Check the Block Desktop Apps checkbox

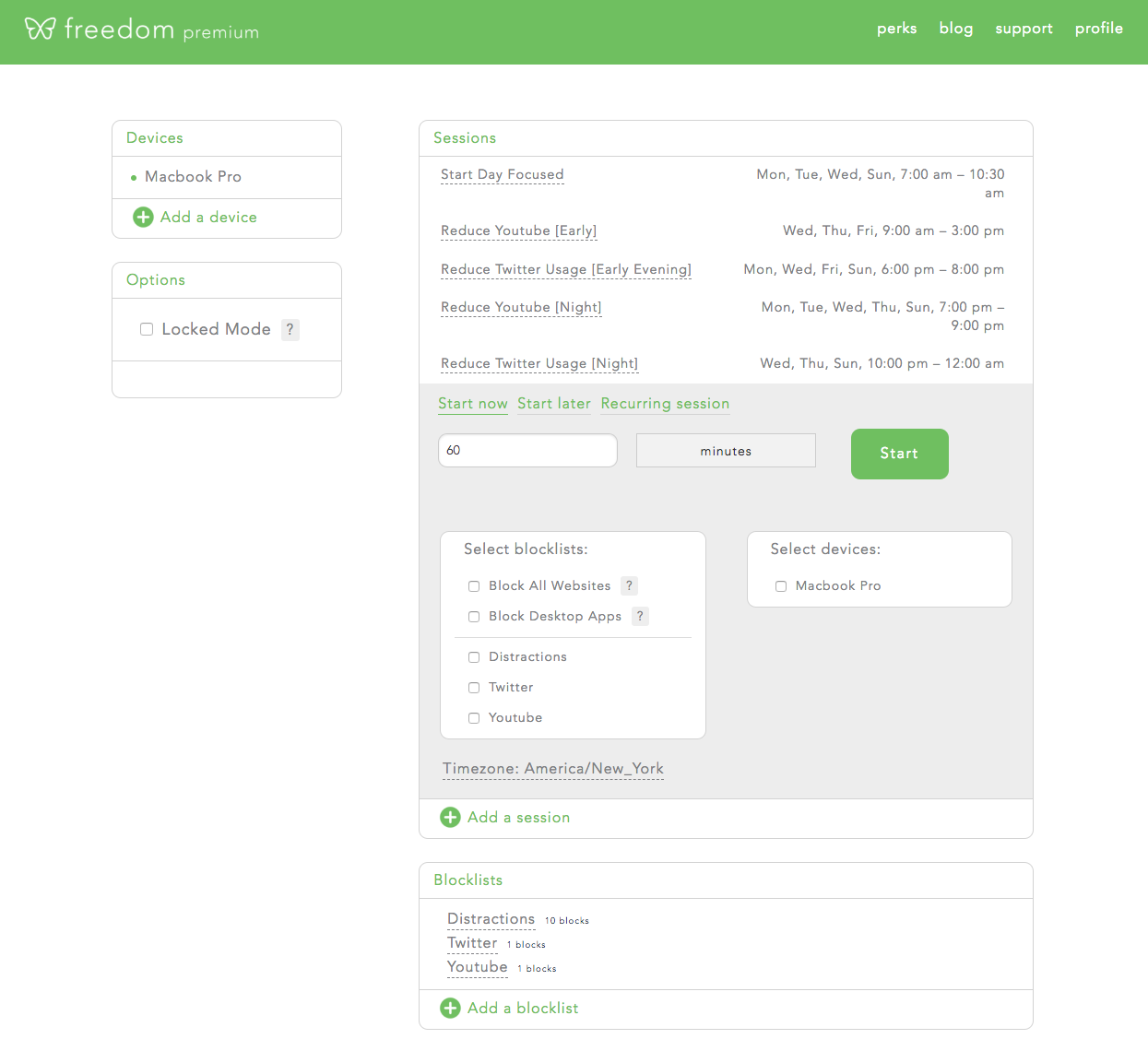[474, 617]
